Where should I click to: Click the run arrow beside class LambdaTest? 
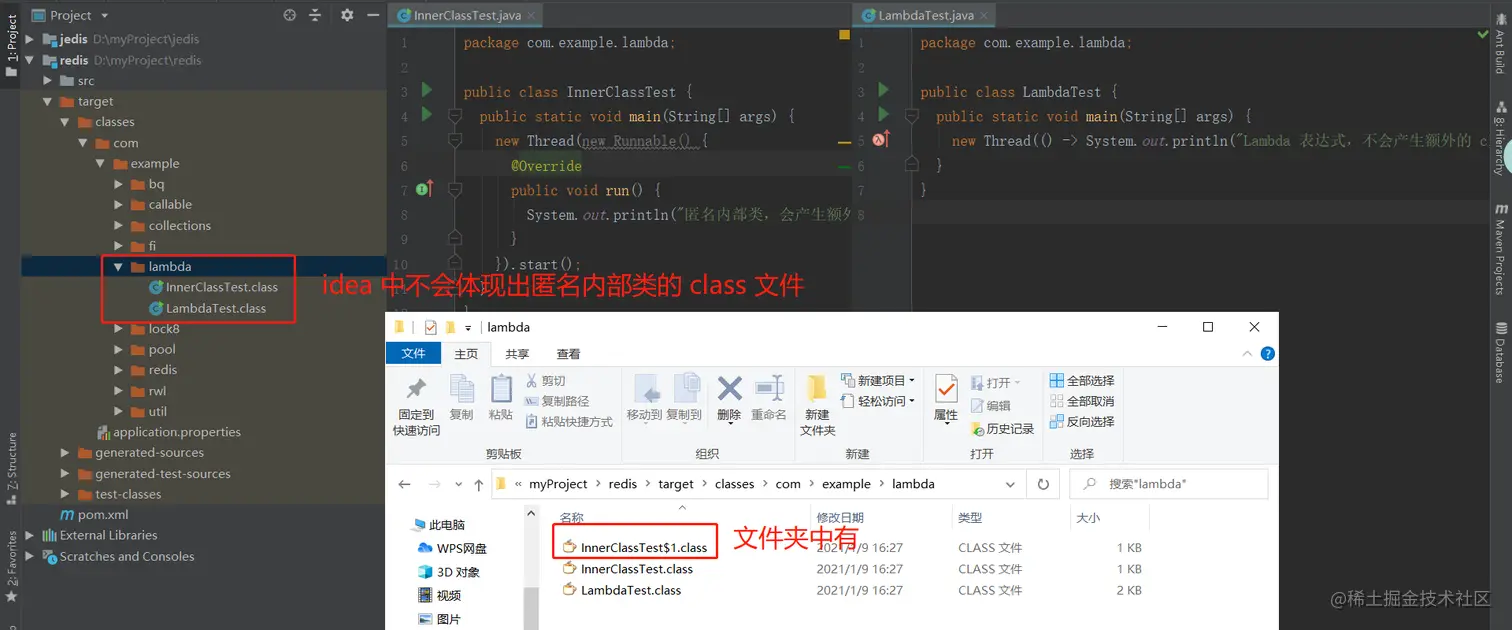883,90
